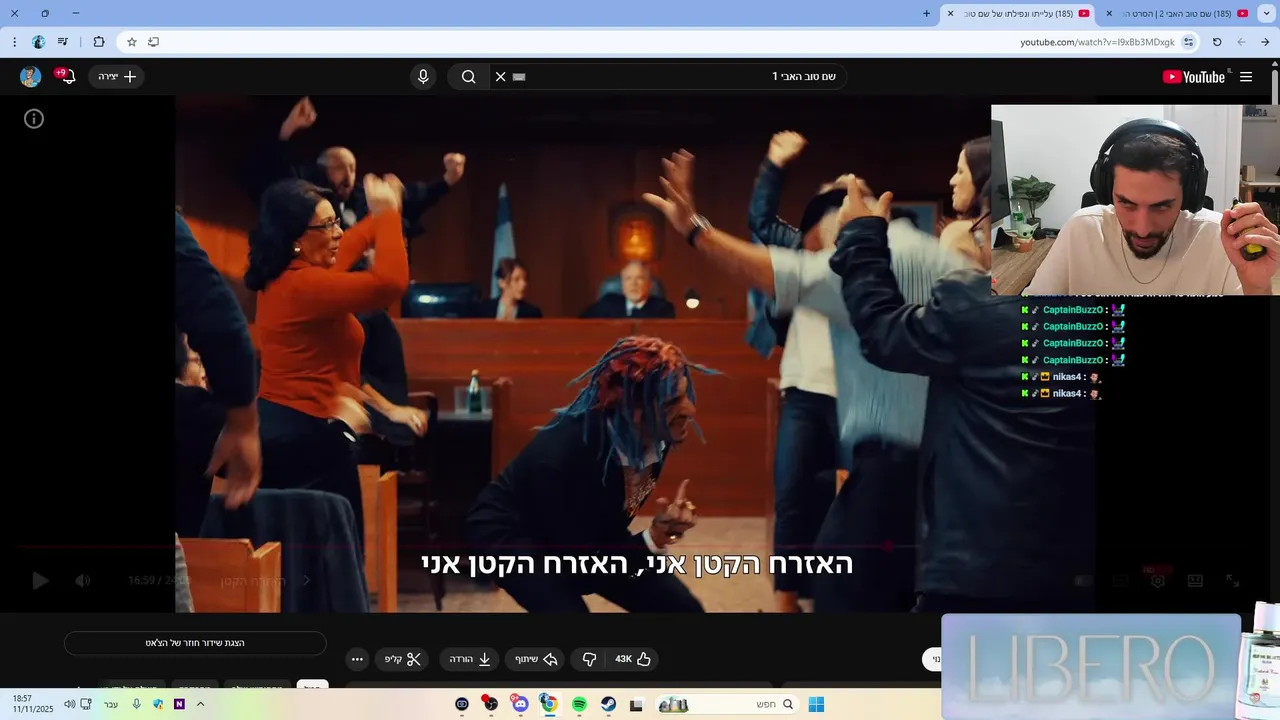The height and width of the screenshot is (720, 1280).
Task: Start voice search with microphone
Action: click(x=423, y=77)
